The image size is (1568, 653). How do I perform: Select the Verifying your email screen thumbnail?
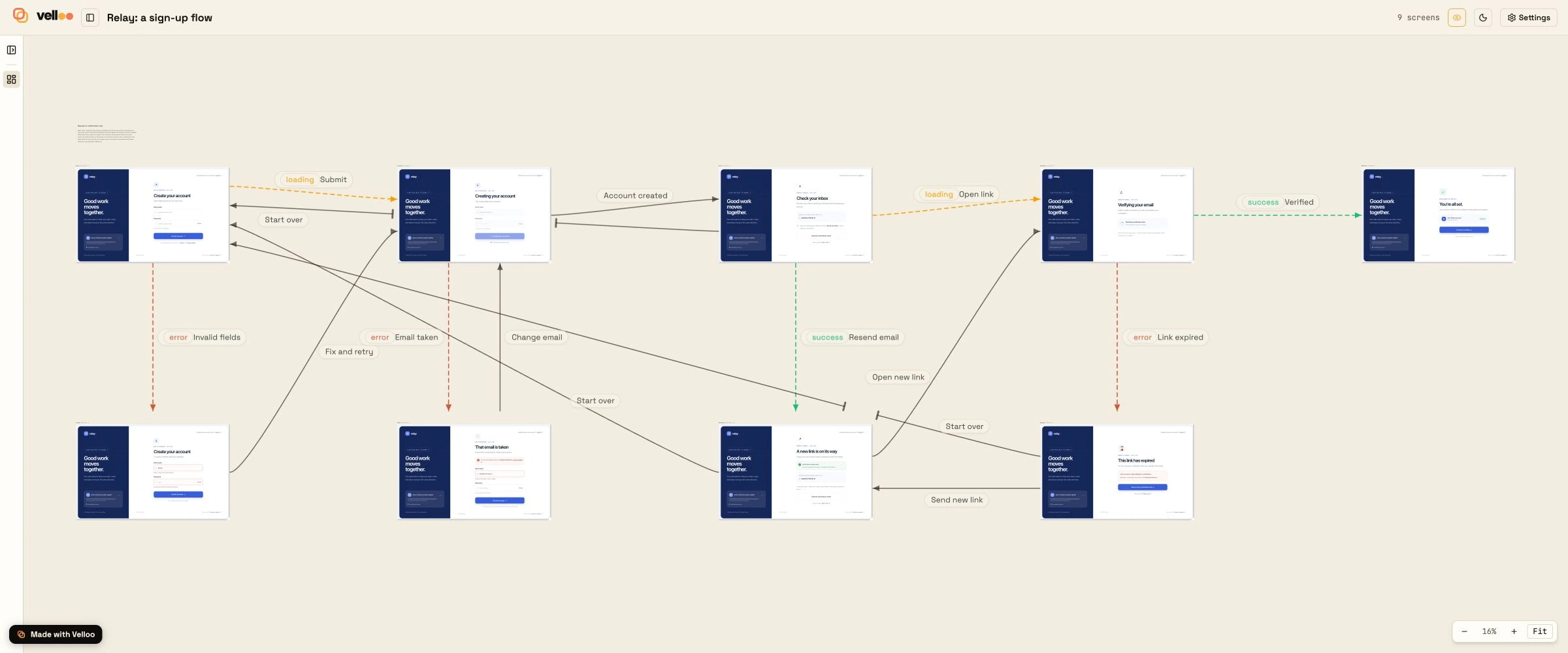coord(1117,215)
